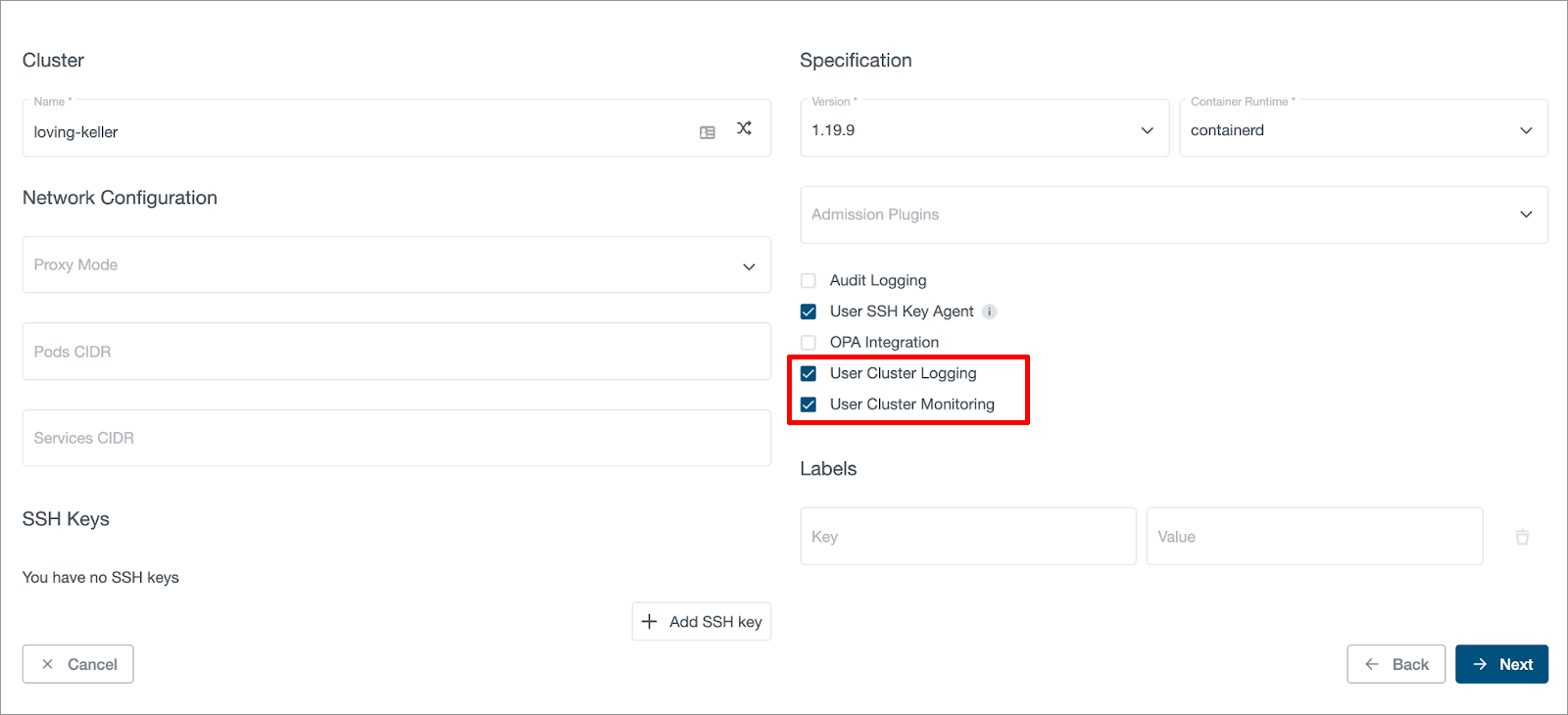This screenshot has height=715, width=1568.
Task: Enable OPA Integration checkbox
Action: click(x=808, y=343)
